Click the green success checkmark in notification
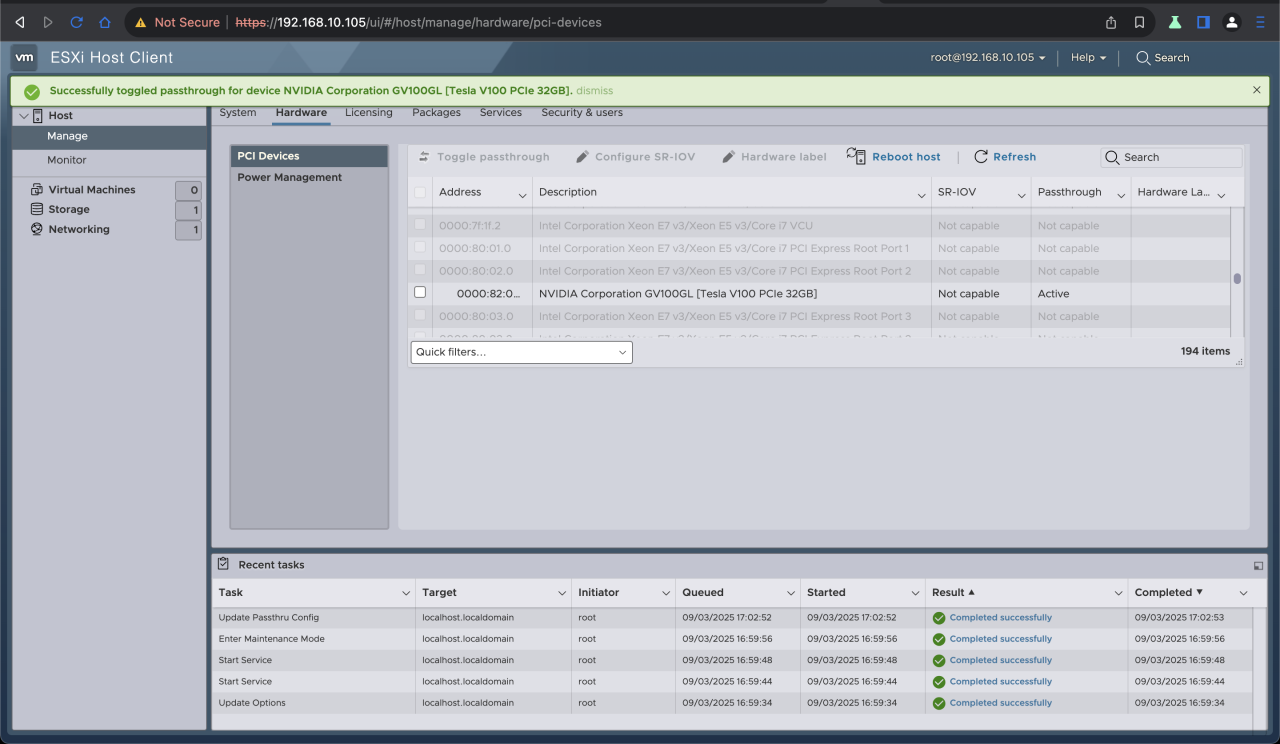Viewport: 1280px width, 744px height. click(x=32, y=91)
